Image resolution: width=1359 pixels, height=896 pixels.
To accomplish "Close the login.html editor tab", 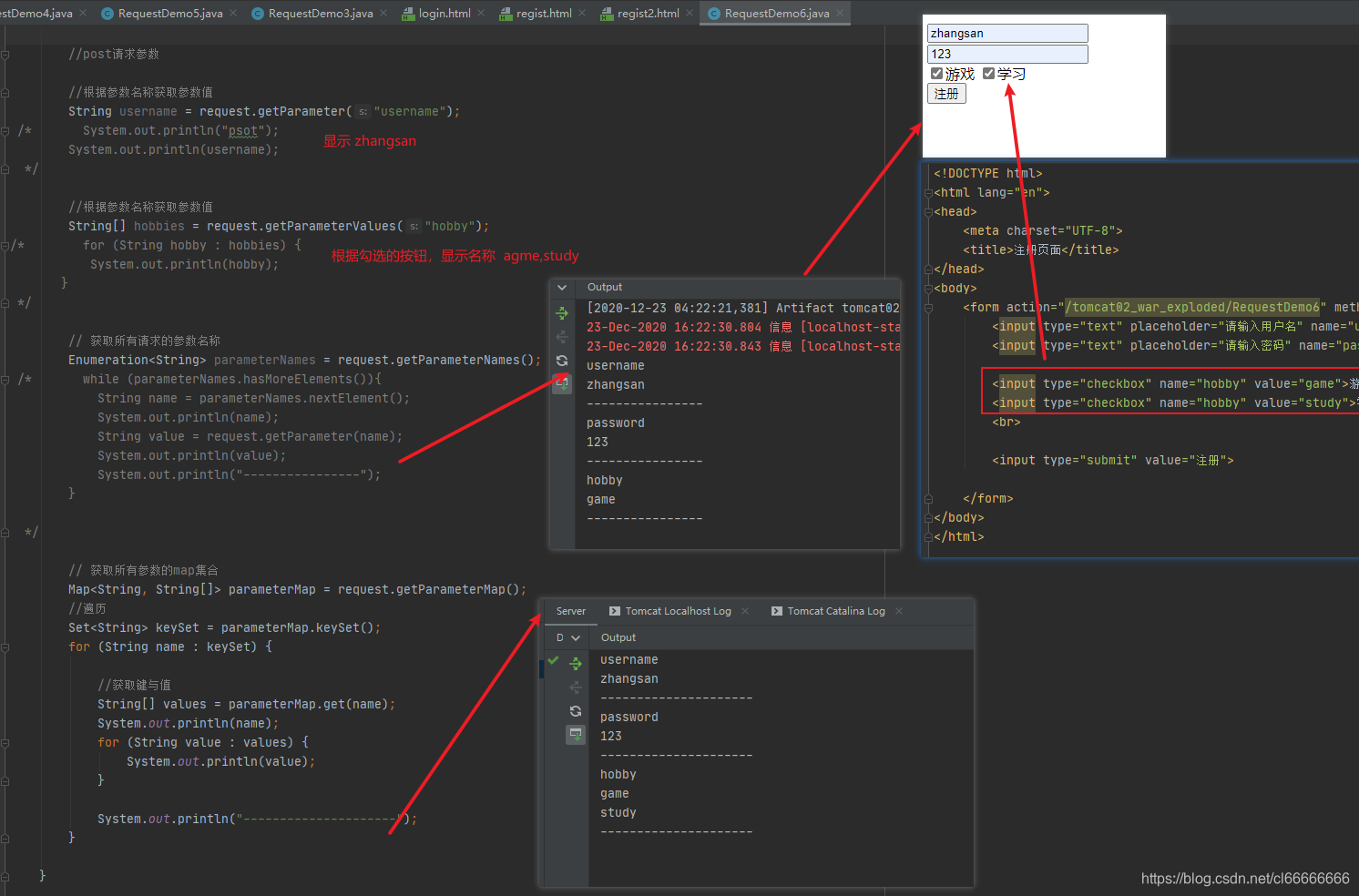I will [481, 13].
